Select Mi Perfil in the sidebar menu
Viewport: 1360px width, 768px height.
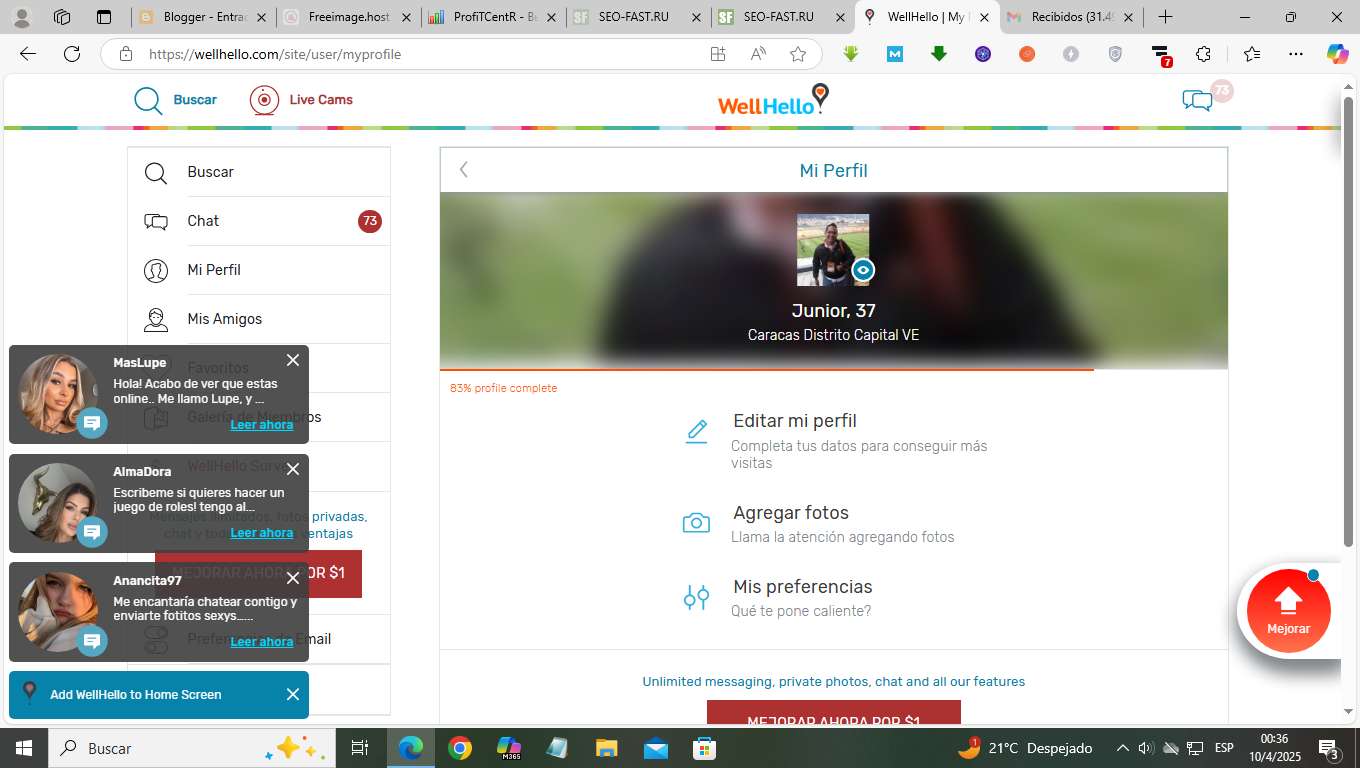[x=259, y=270]
